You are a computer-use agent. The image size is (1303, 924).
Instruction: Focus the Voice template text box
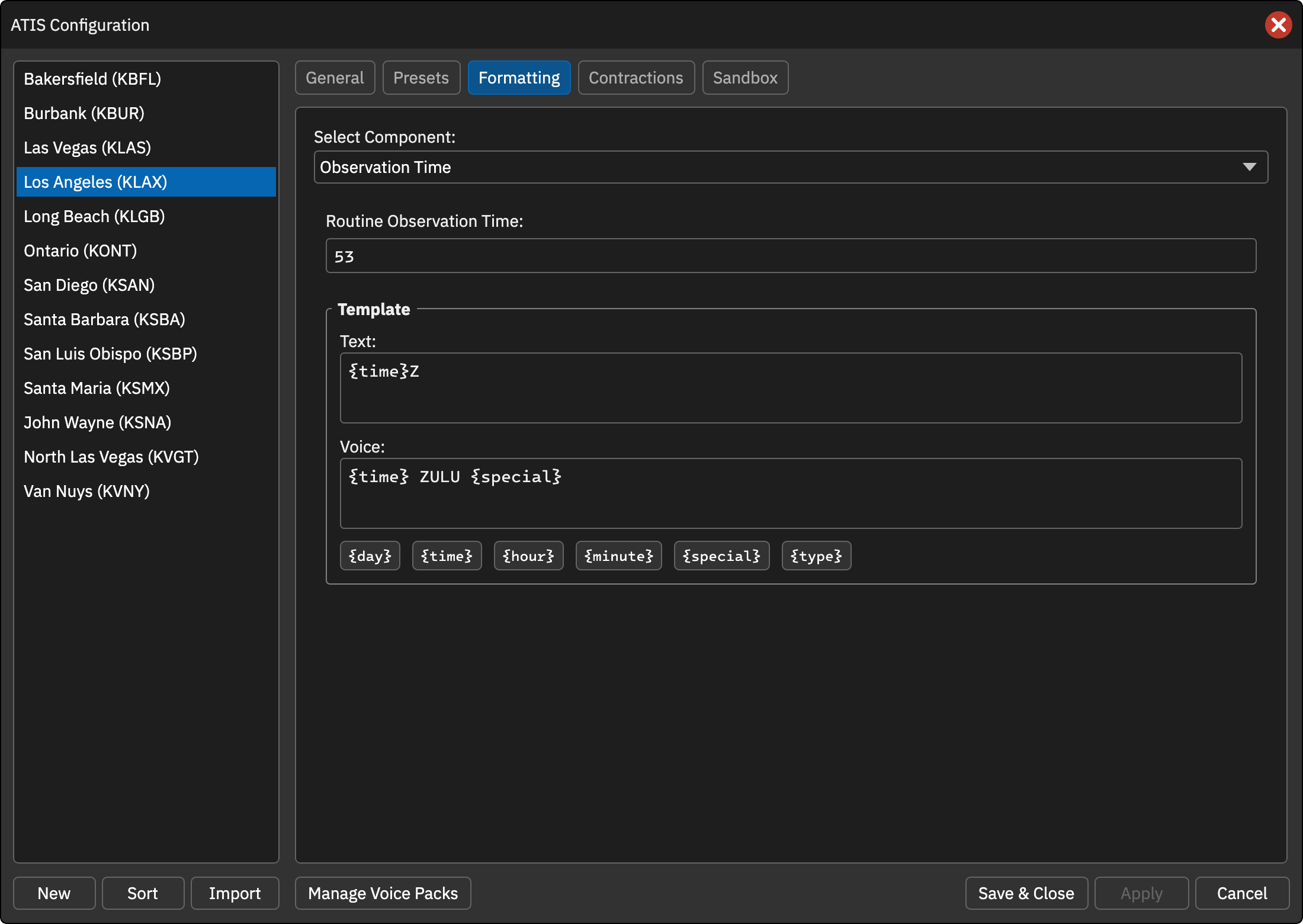click(x=791, y=493)
